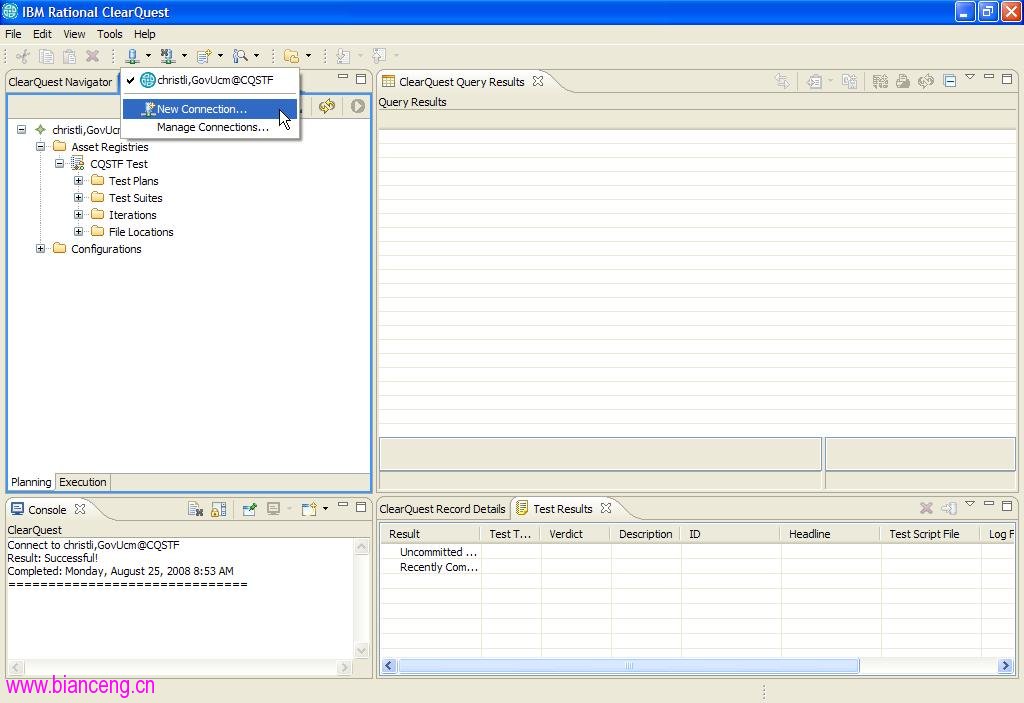
Task: Click the Cut scissors icon in the main toolbar
Action: pyautogui.click(x=23, y=56)
